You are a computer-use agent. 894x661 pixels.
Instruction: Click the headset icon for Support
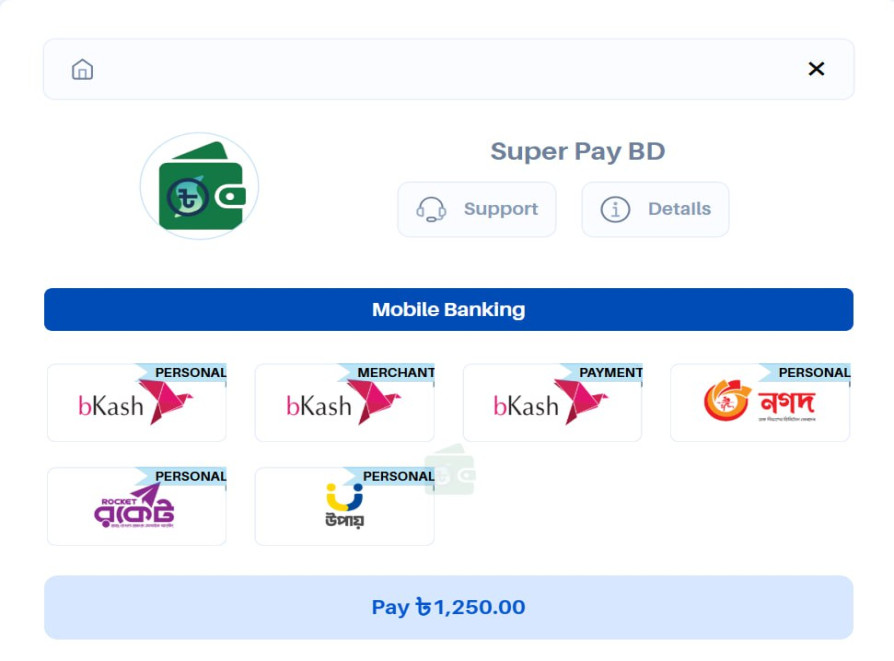(x=431, y=209)
